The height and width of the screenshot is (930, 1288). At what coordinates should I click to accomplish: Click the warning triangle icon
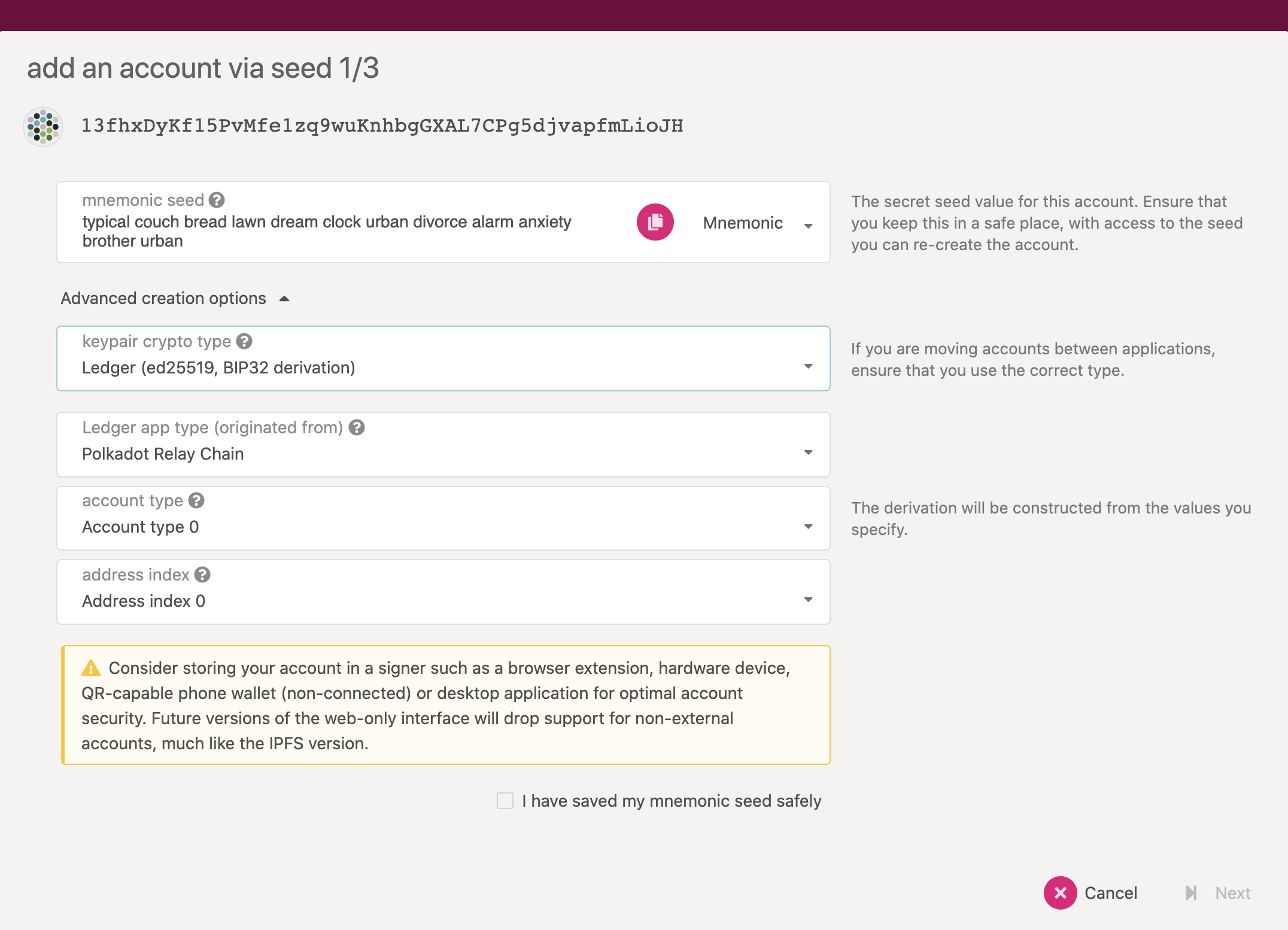tap(91, 668)
